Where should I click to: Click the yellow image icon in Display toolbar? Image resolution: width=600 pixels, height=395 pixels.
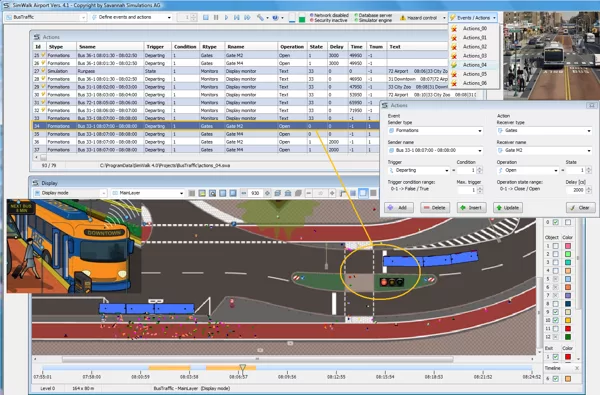click(202, 193)
